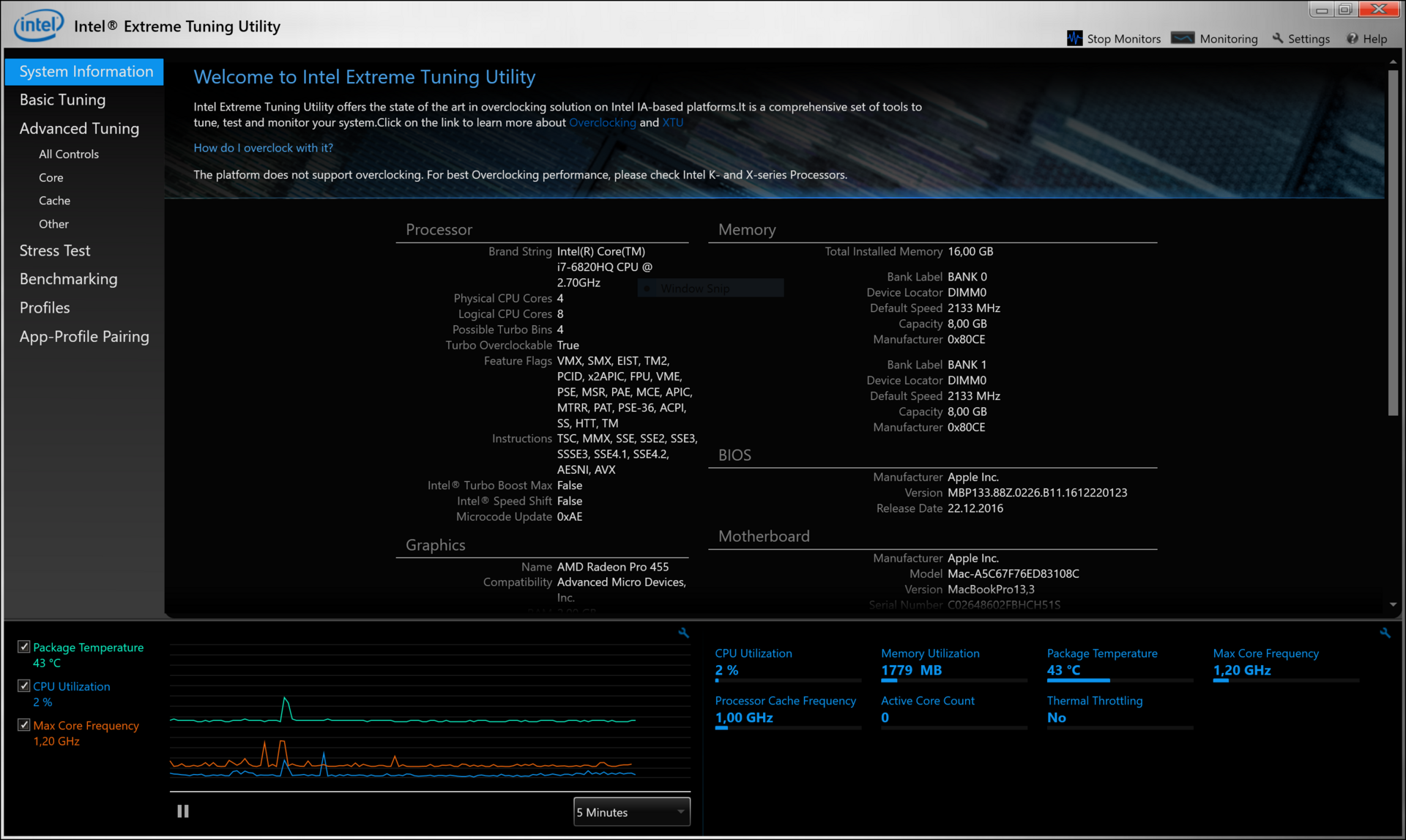
Task: Click the Intel logo
Action: point(38,26)
